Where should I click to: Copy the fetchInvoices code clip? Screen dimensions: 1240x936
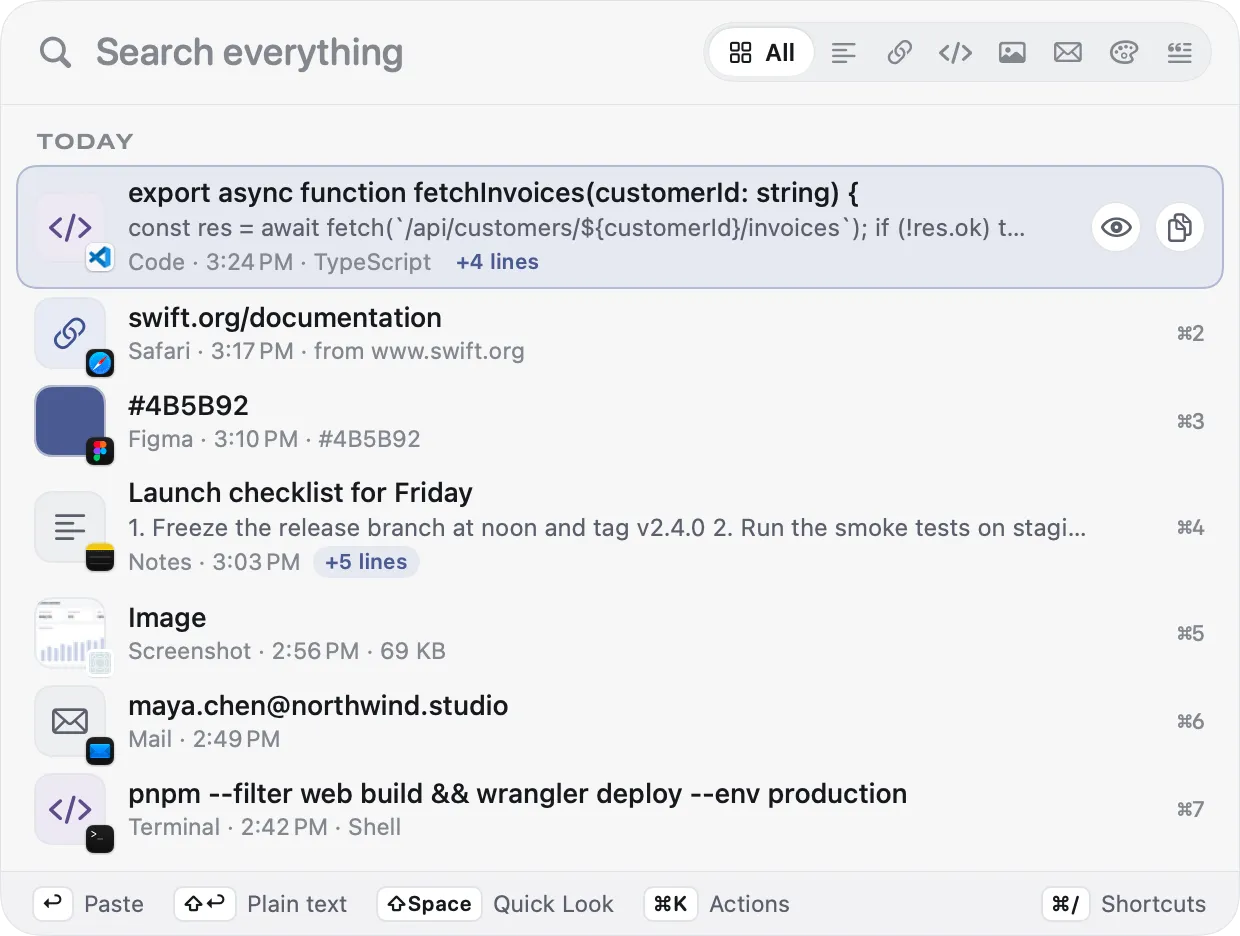1180,228
